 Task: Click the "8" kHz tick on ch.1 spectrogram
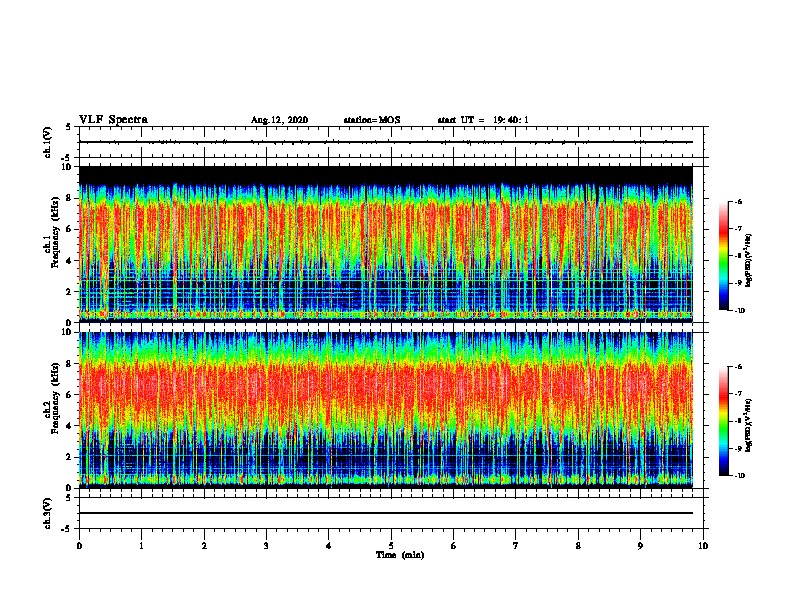point(69,198)
